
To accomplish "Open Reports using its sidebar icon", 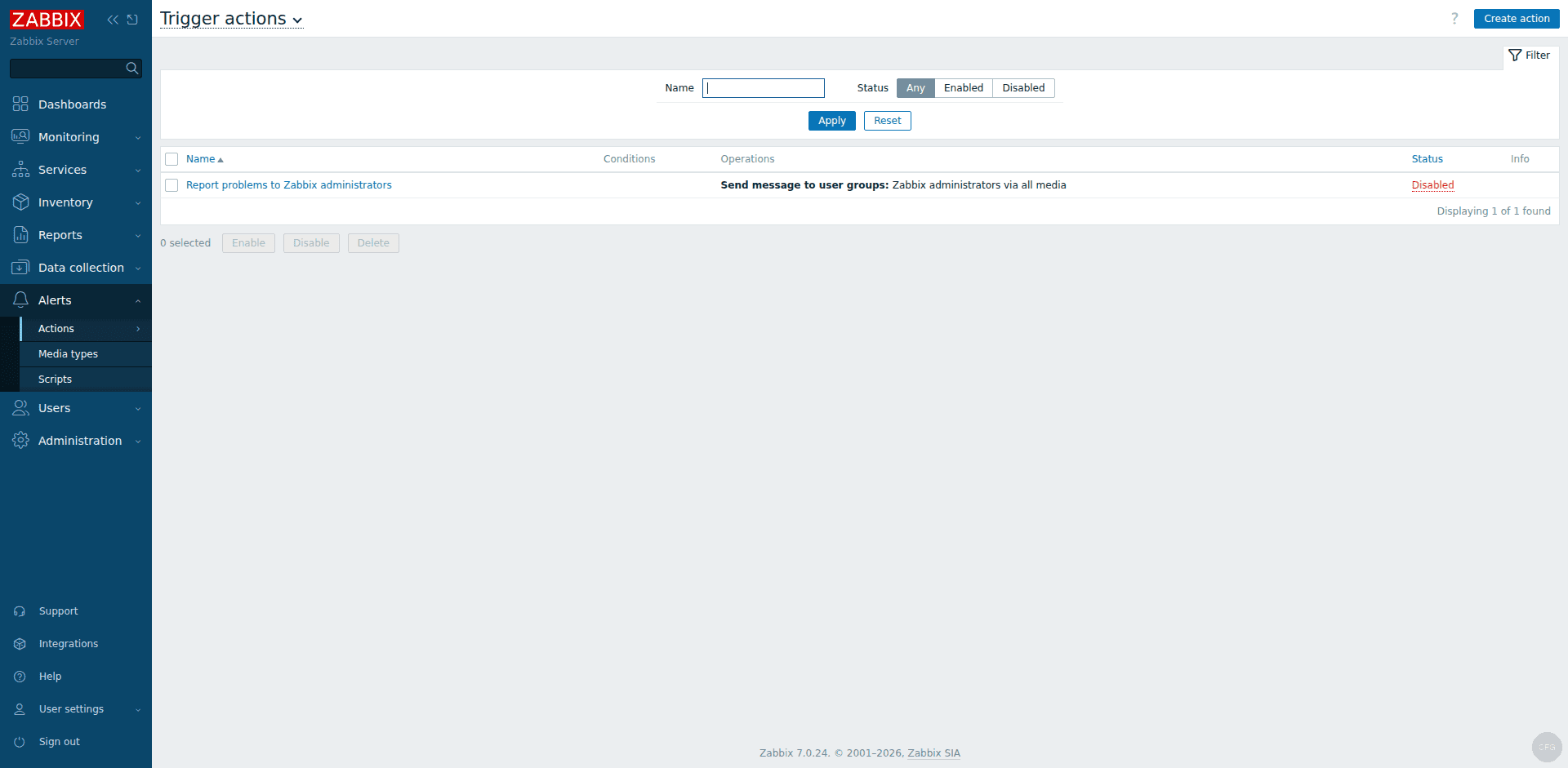I will pyautogui.click(x=20, y=235).
